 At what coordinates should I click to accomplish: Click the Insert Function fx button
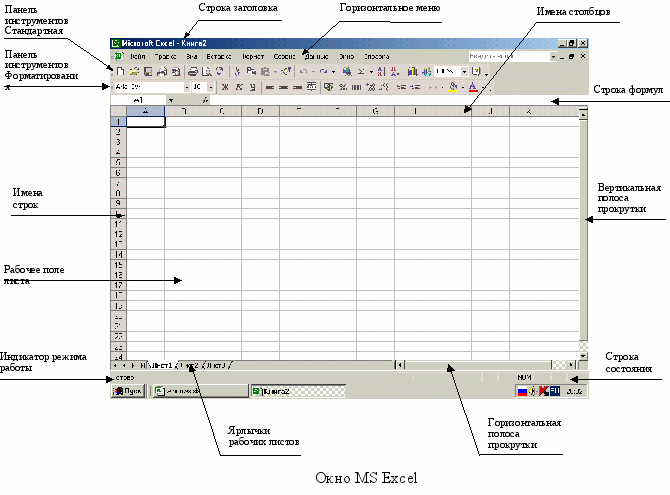(x=206, y=100)
